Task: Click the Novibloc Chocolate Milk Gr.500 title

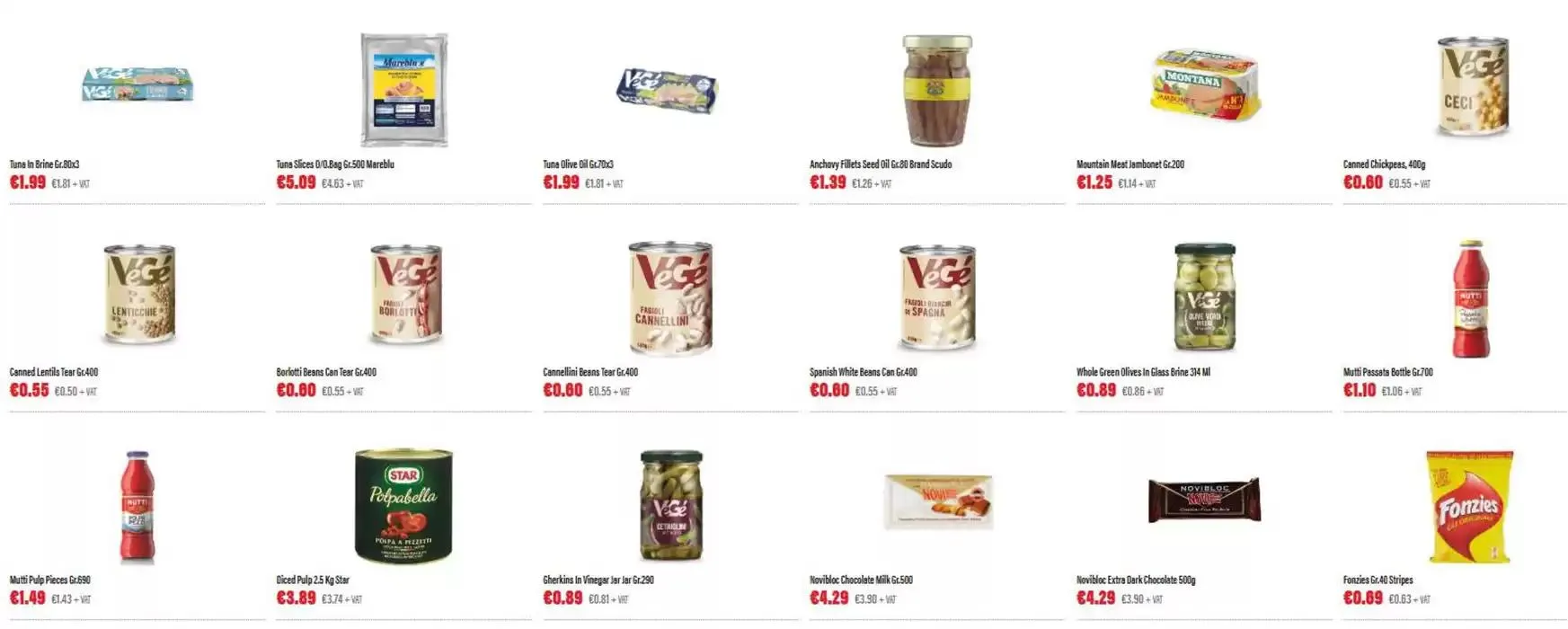Action: 861,580
